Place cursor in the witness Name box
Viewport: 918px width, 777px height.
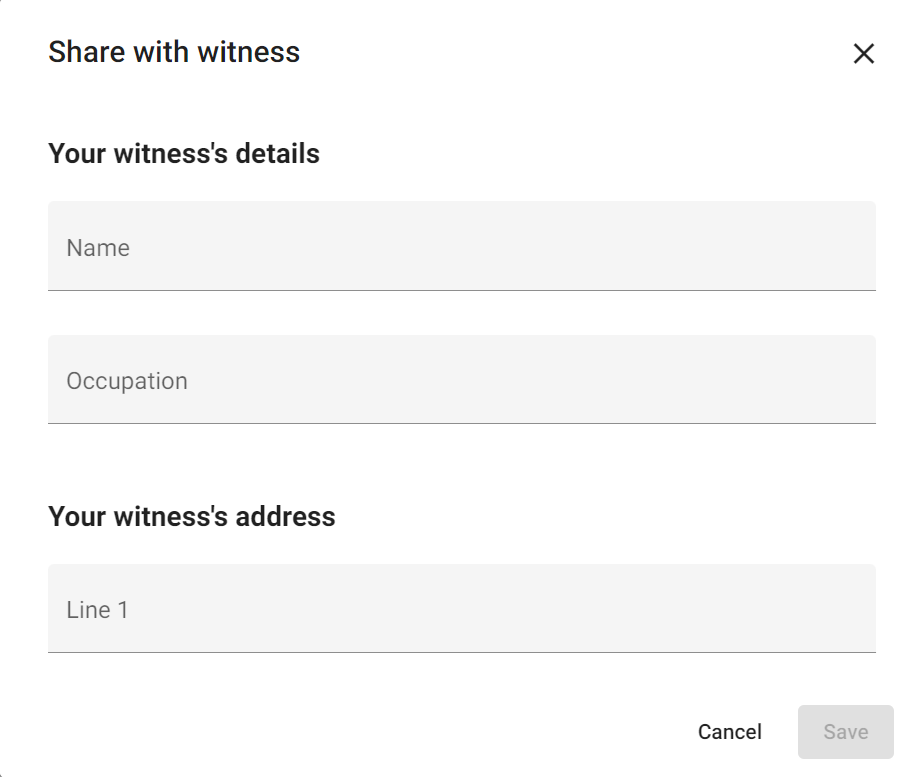tap(461, 246)
